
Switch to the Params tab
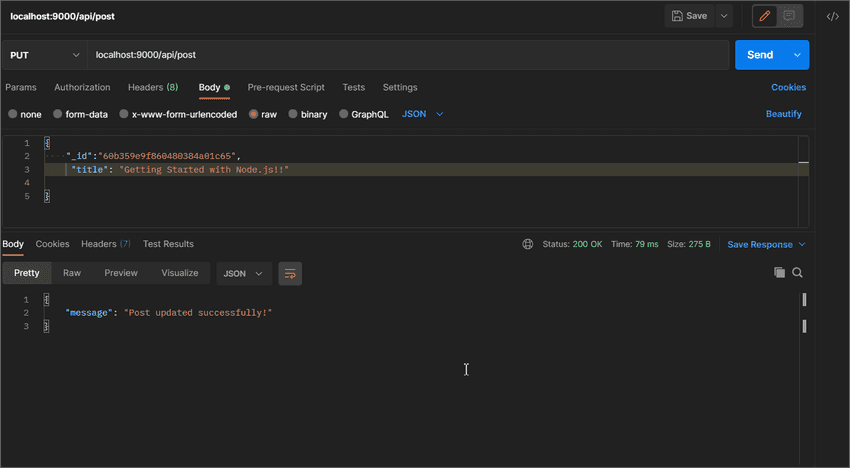pyautogui.click(x=21, y=87)
